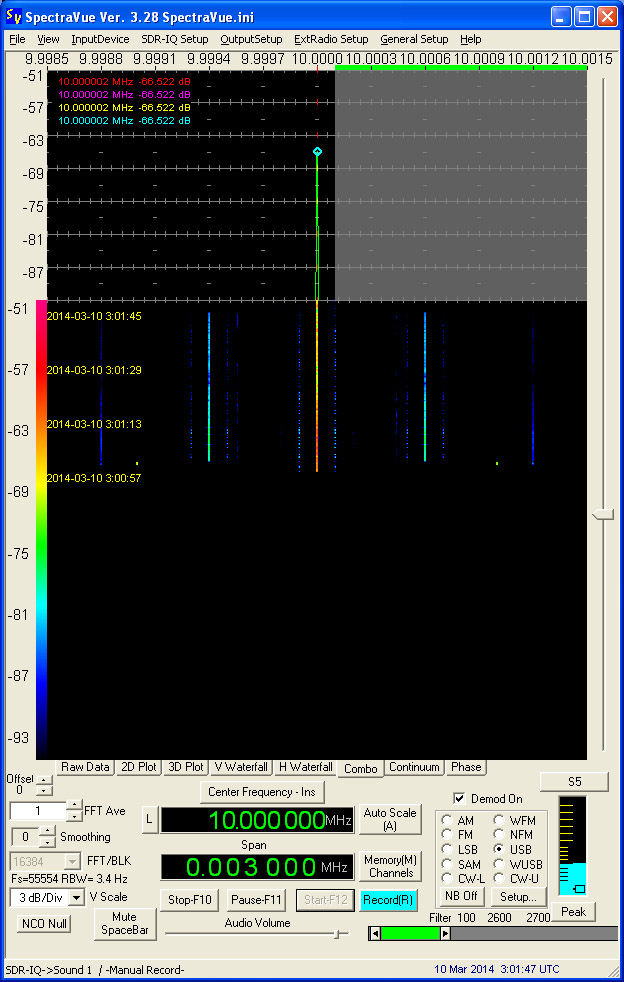The width and height of the screenshot is (624, 982).
Task: Open the File menu
Action: (18, 39)
